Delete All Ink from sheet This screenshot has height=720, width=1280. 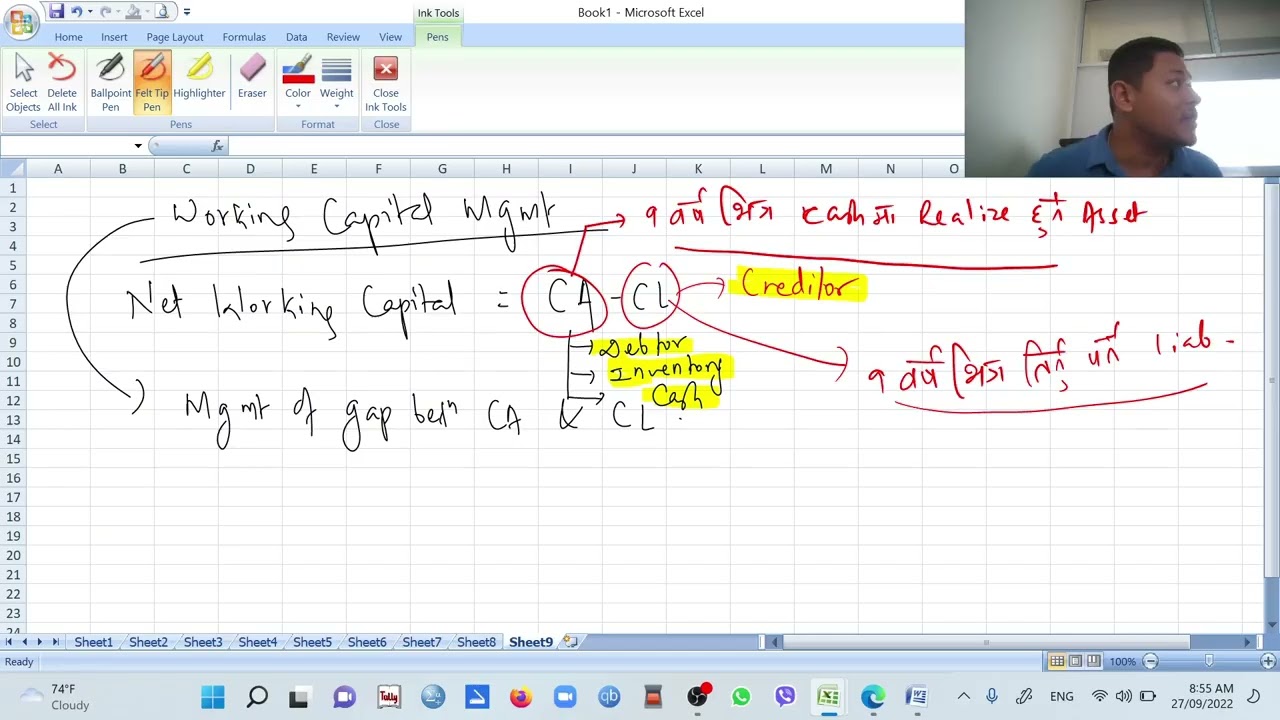pyautogui.click(x=62, y=83)
